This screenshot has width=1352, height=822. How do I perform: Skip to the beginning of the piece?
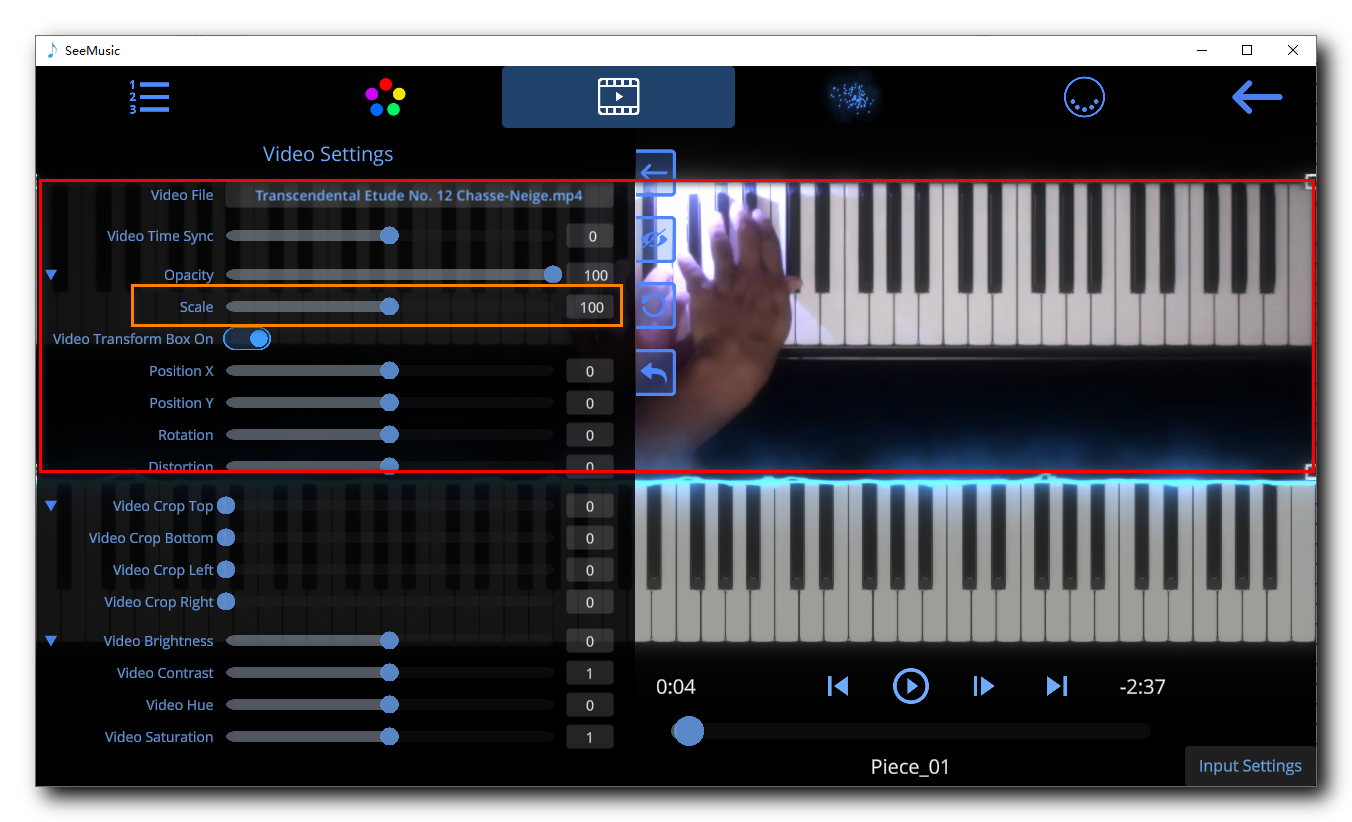point(838,686)
